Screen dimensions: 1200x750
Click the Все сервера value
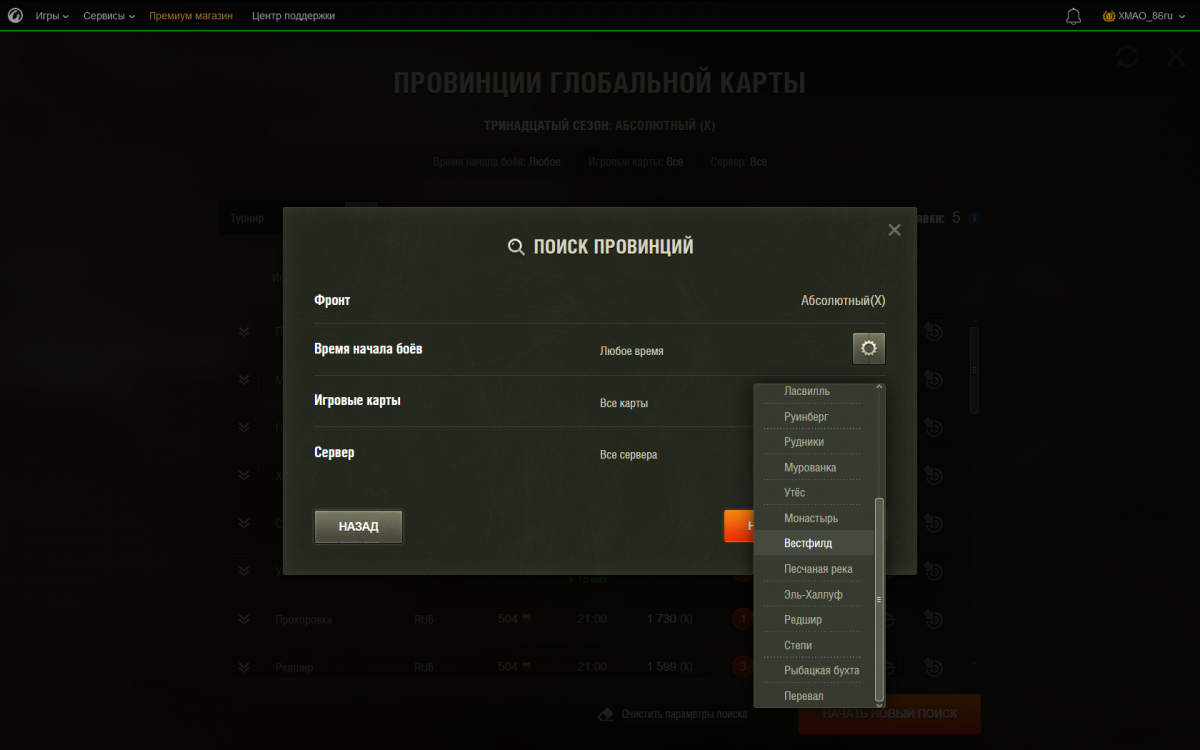[x=628, y=454]
